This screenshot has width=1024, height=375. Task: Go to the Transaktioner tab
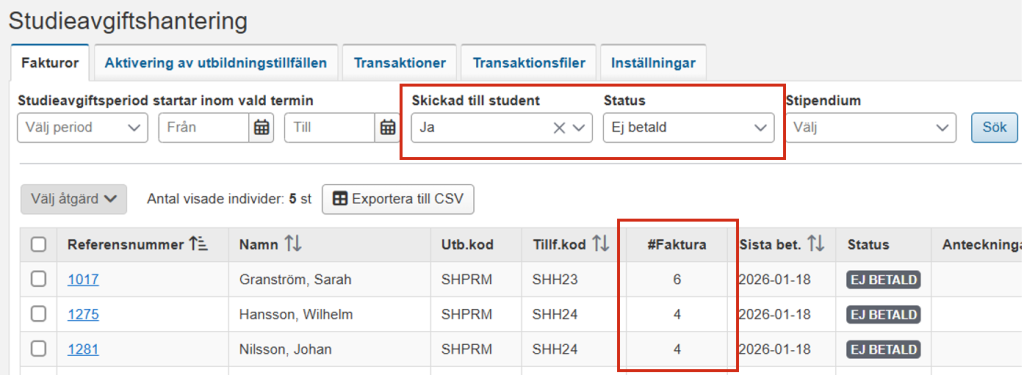tap(400, 63)
